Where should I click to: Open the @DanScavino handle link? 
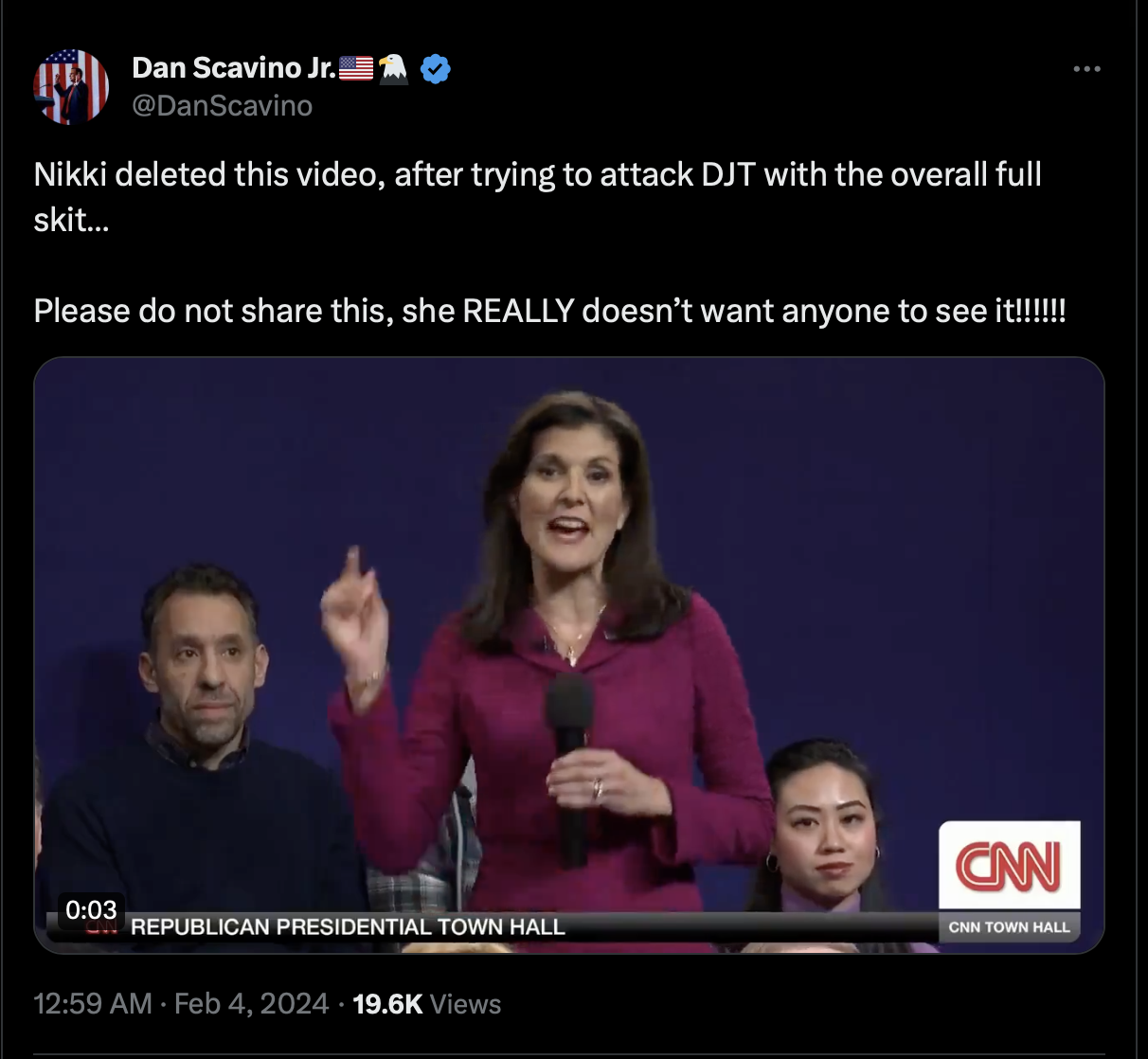click(x=223, y=105)
